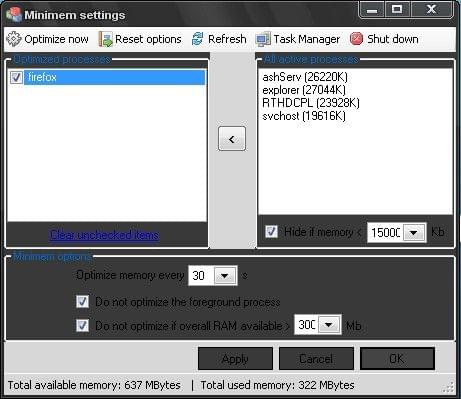
Task: Toggle the Hide if memory checkbox
Action: click(271, 231)
